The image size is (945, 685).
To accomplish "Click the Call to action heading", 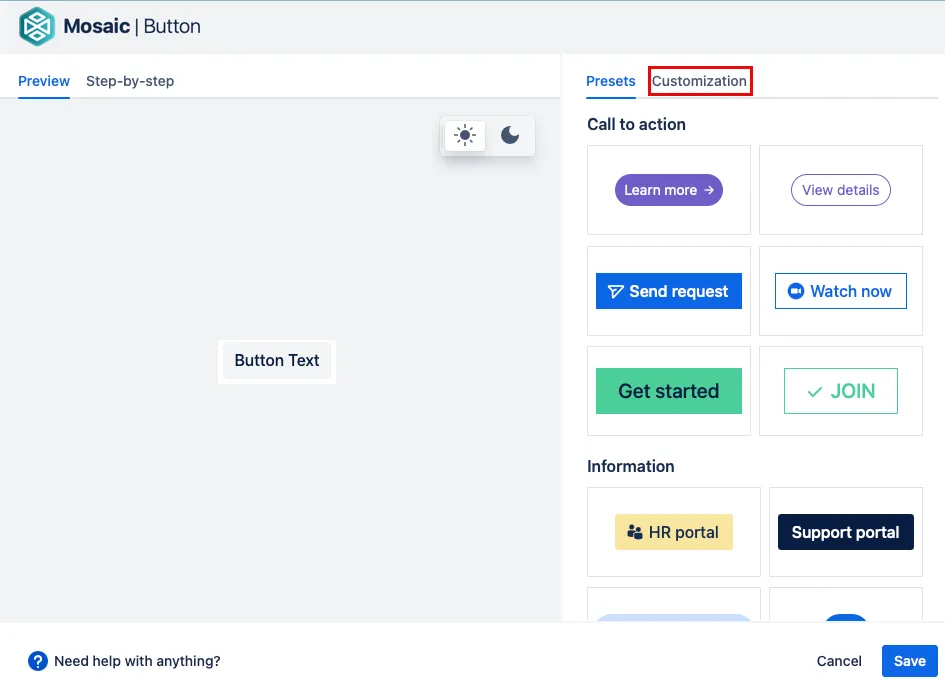I will [x=636, y=124].
